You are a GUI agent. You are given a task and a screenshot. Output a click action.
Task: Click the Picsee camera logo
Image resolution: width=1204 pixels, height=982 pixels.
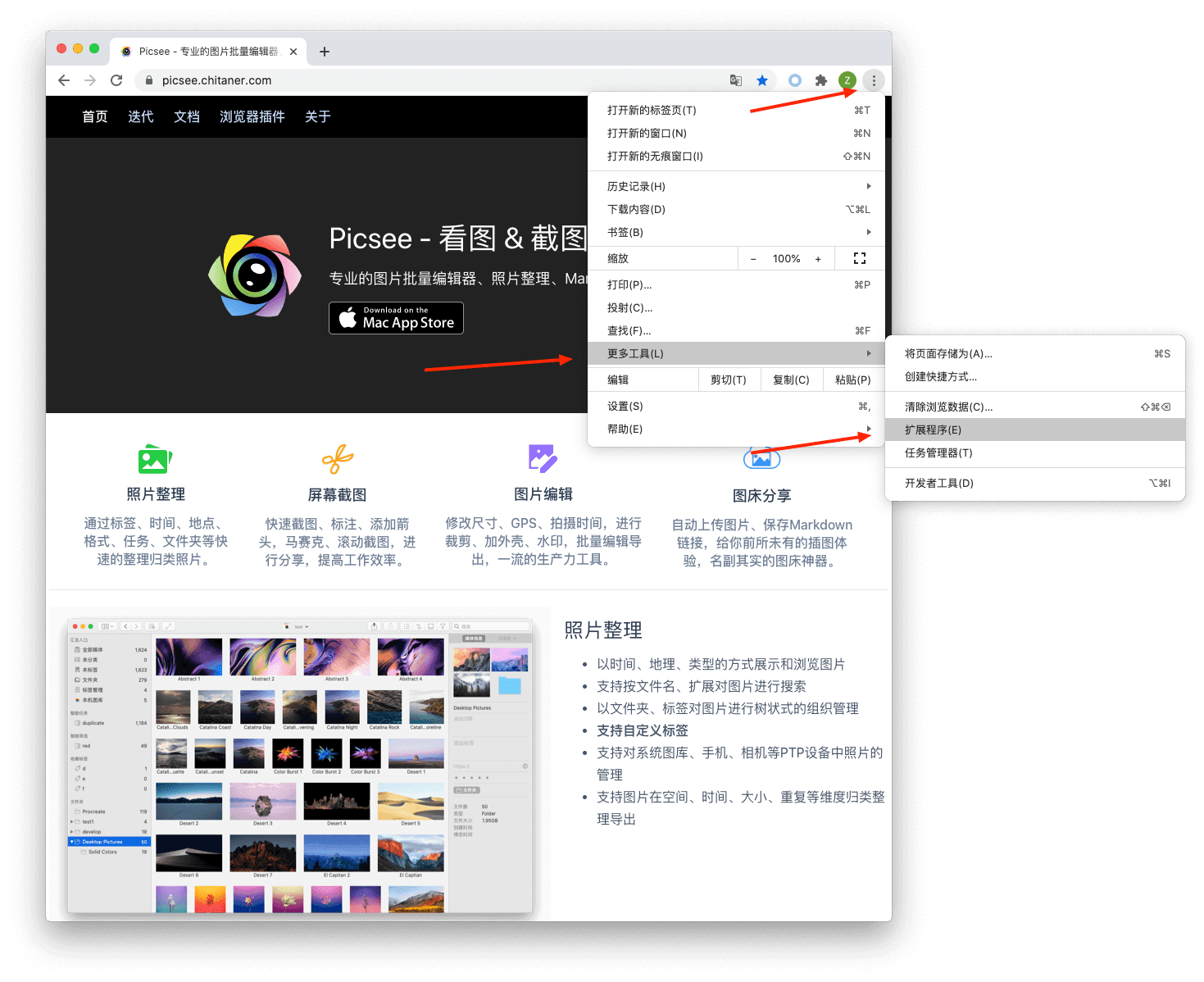[255, 275]
